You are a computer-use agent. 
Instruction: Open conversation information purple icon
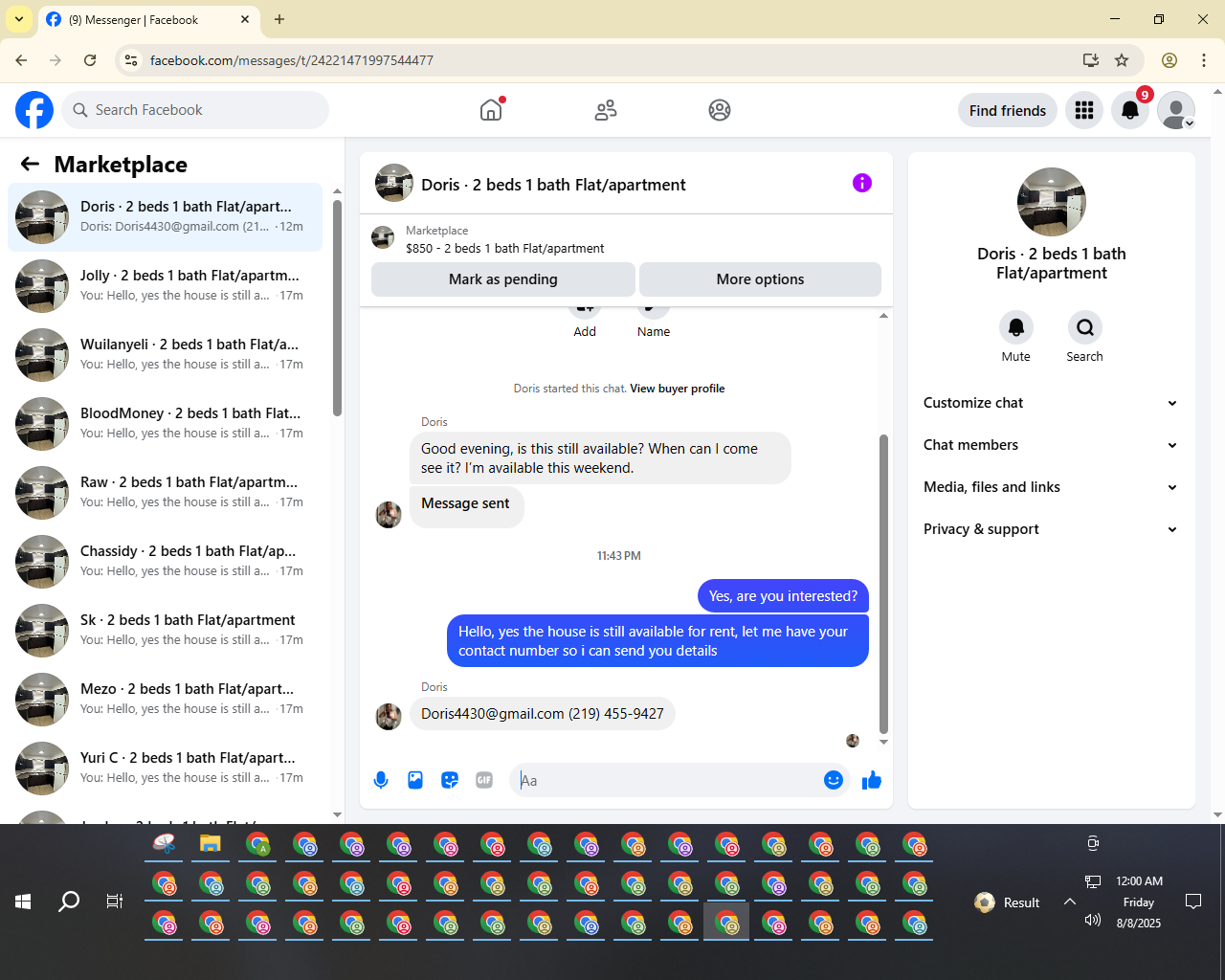coord(862,183)
